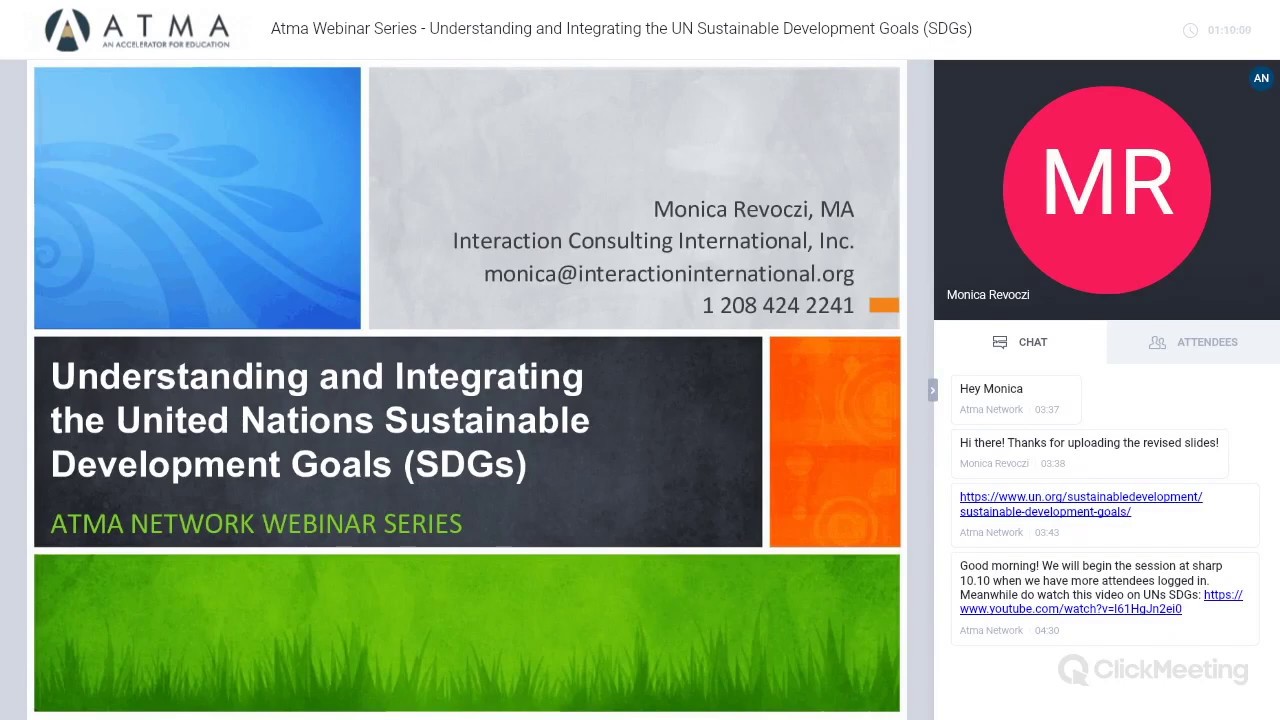Click the 03:38 chat timestamp
This screenshot has width=1280, height=720.
tap(1053, 464)
